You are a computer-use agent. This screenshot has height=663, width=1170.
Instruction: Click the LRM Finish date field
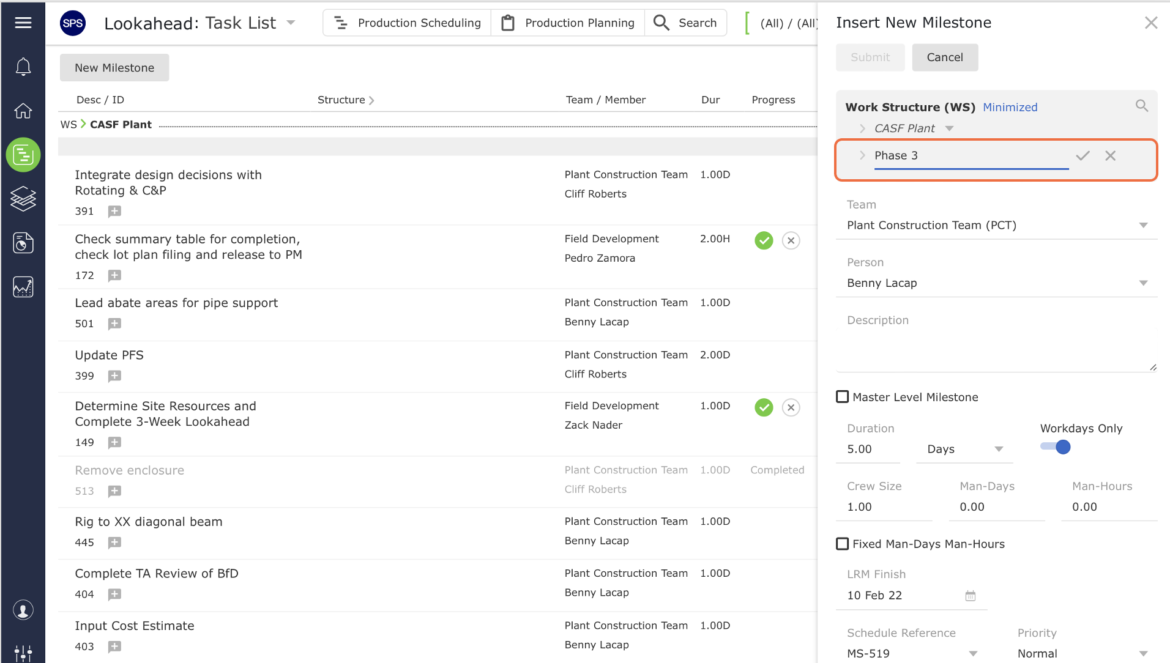tap(912, 595)
